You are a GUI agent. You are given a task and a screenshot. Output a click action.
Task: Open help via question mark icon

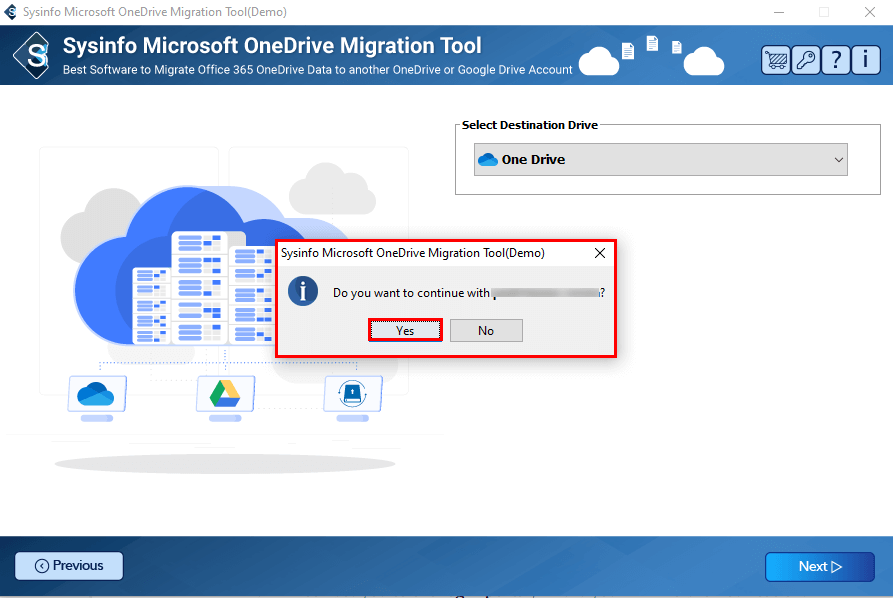point(835,60)
